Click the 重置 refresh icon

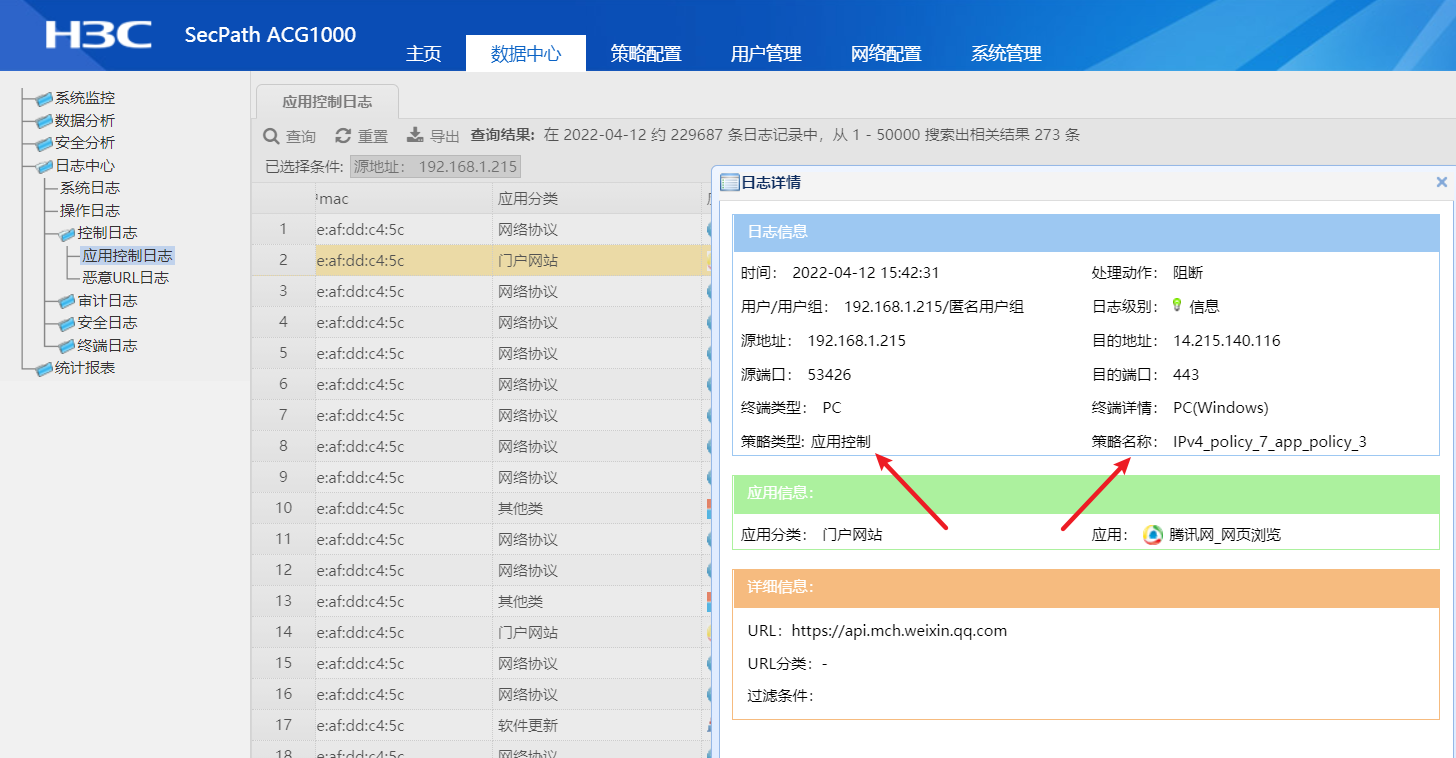point(343,136)
